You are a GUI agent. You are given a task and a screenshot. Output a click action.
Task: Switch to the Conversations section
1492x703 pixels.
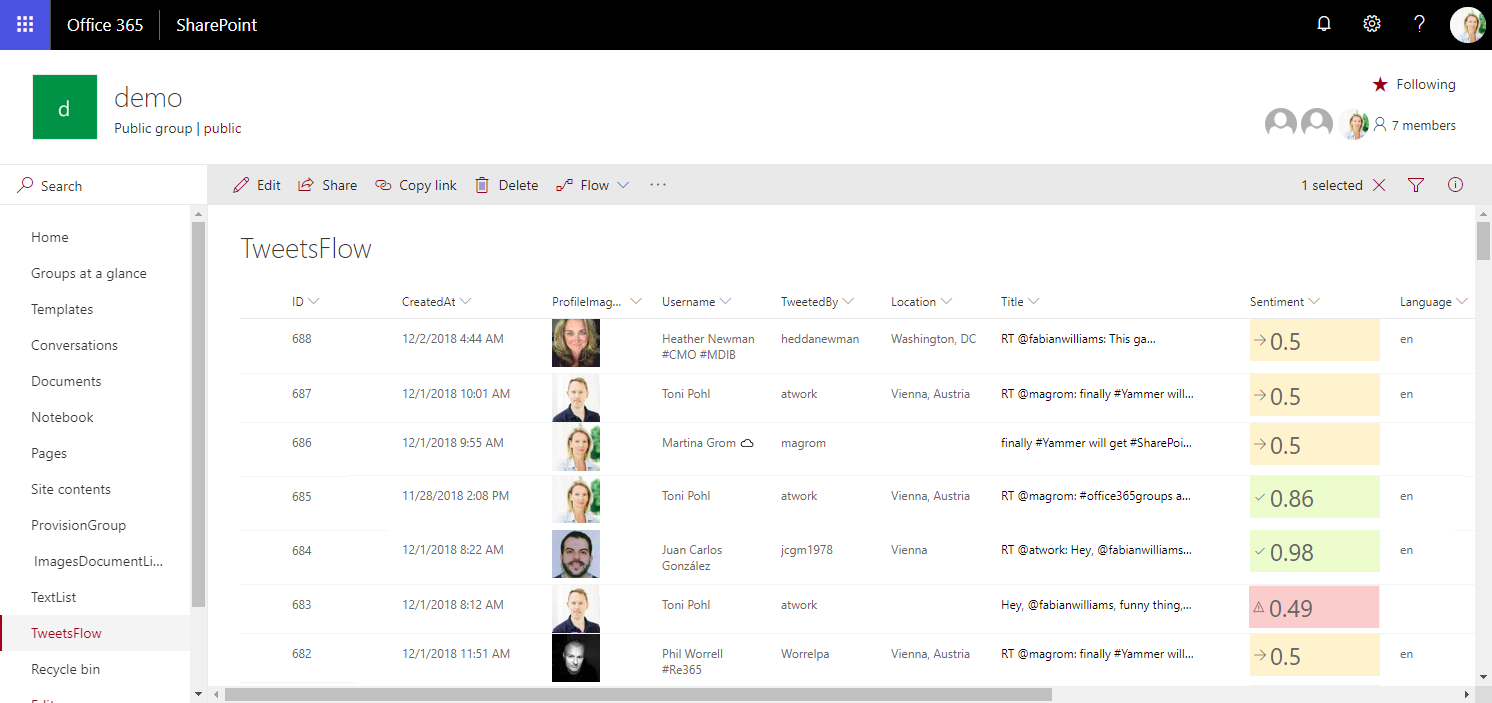click(74, 344)
